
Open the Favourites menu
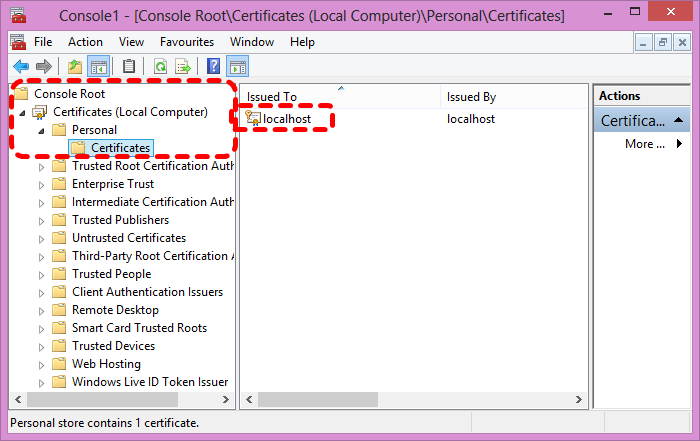pos(187,42)
